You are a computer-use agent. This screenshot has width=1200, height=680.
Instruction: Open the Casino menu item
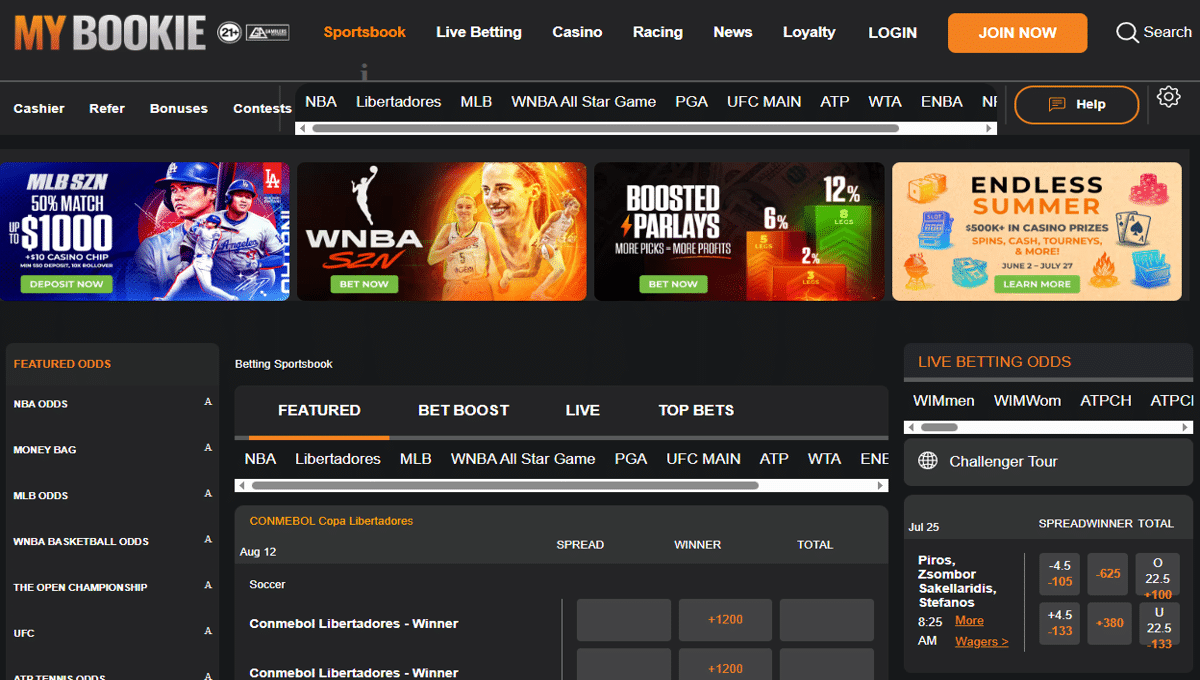tap(577, 32)
